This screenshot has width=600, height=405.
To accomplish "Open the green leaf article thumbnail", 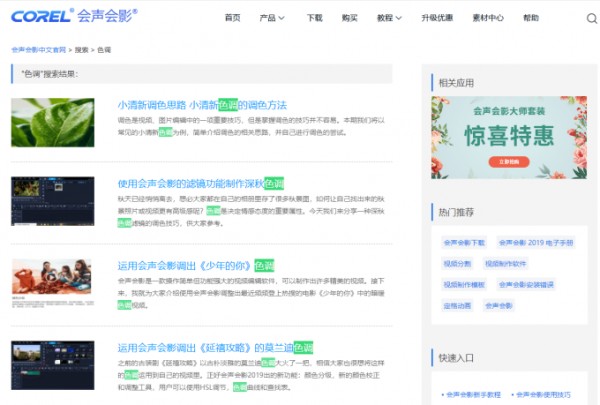I will [53, 122].
